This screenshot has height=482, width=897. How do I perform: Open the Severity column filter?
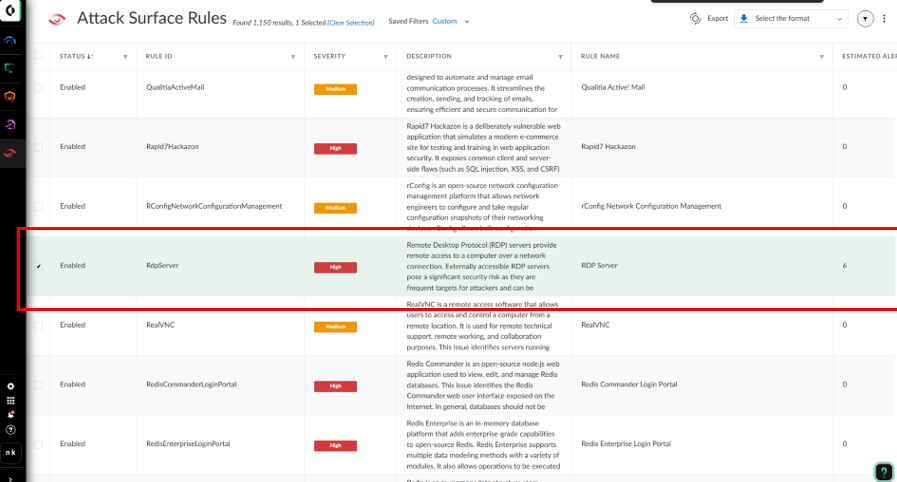(x=386, y=57)
